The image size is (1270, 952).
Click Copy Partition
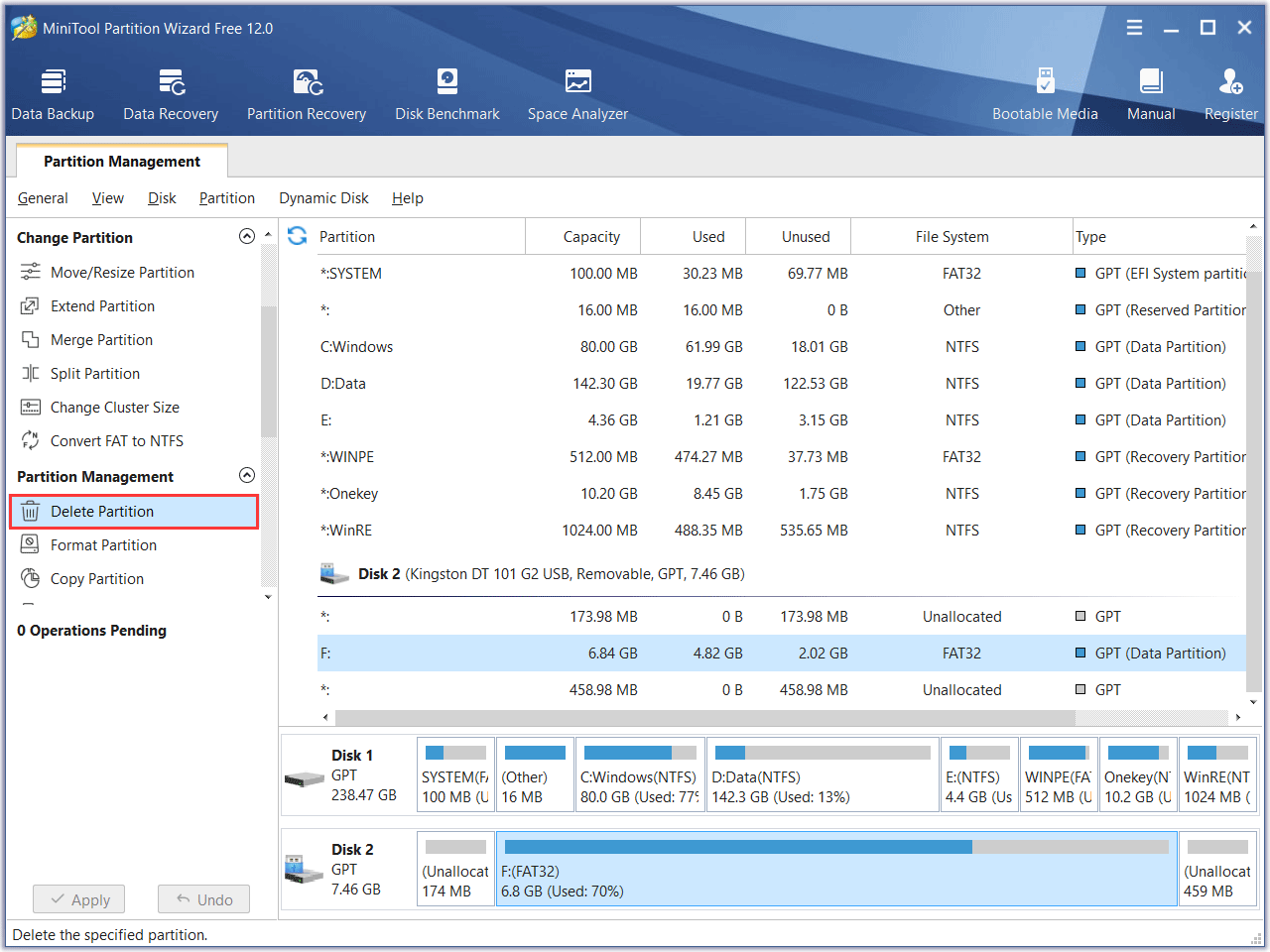(x=97, y=578)
